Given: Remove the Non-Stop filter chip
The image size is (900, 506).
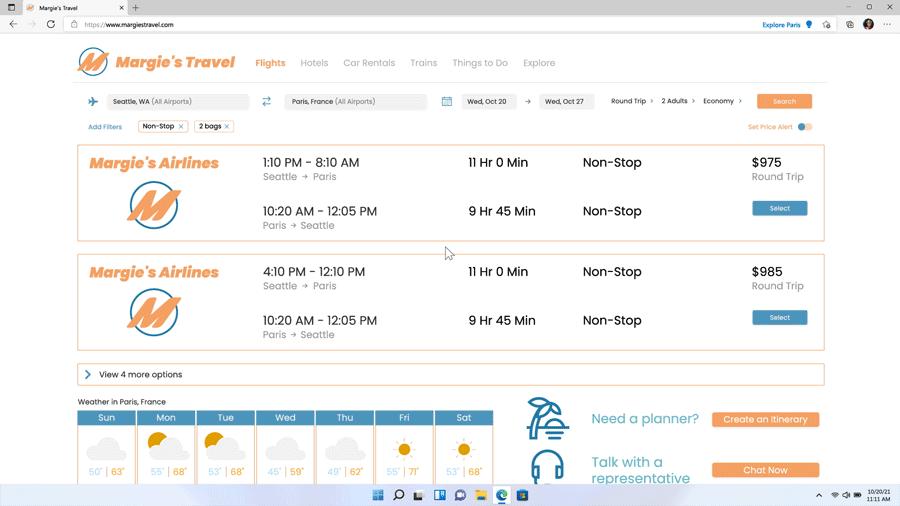Looking at the screenshot, I should (x=181, y=127).
